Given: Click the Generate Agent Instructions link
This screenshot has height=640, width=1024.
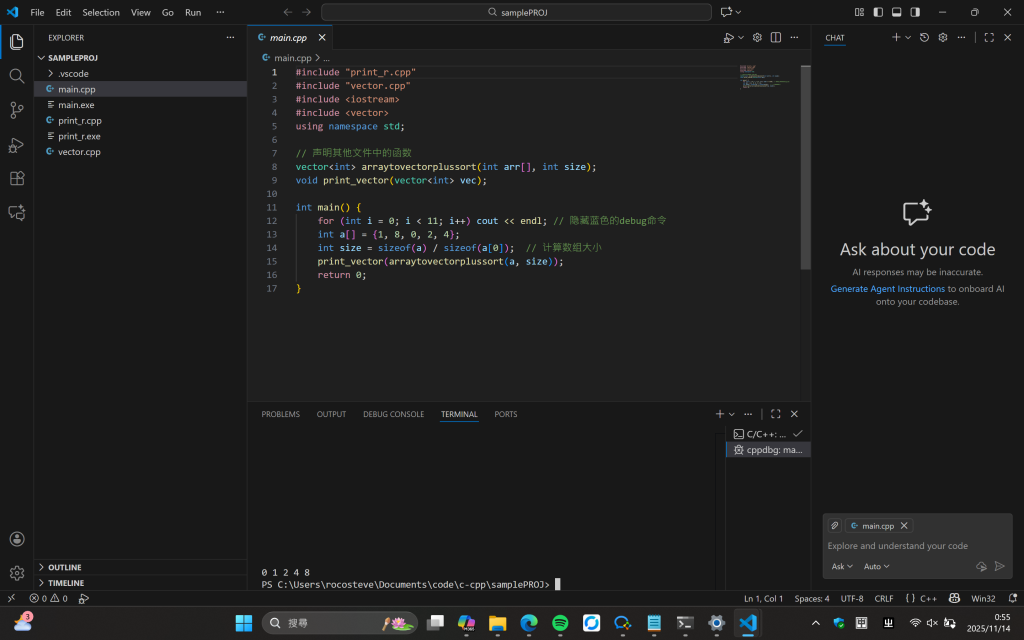Looking at the screenshot, I should pyautogui.click(x=888, y=288).
